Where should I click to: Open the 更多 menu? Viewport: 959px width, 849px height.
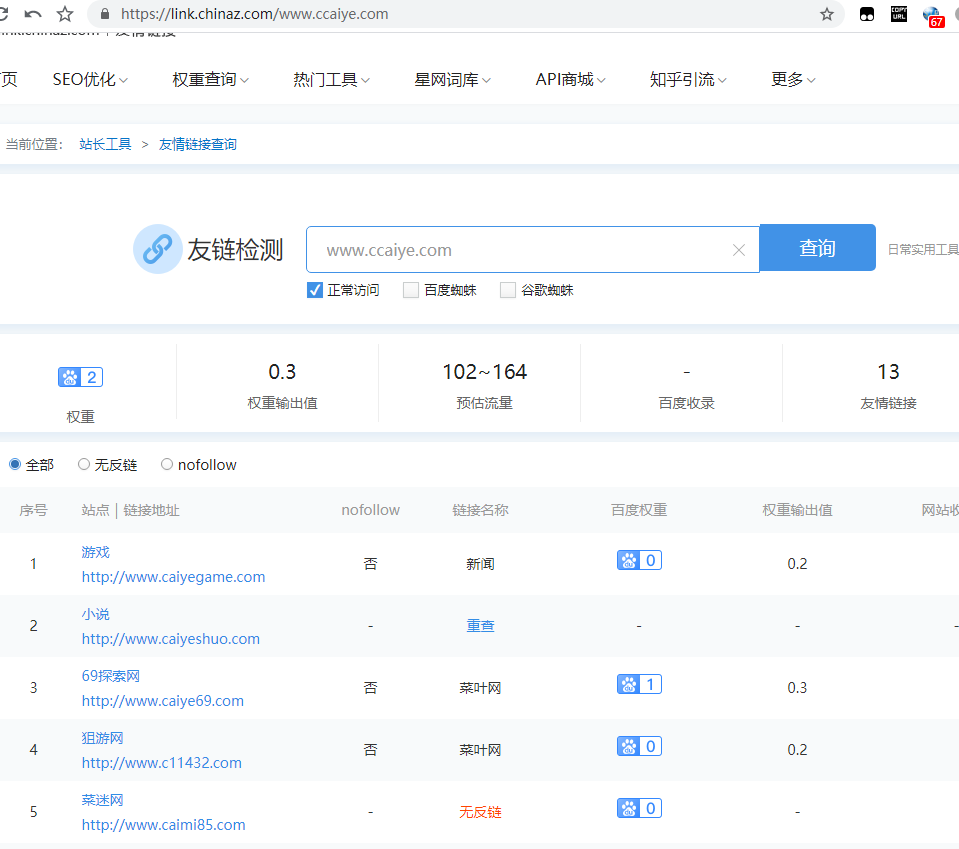coord(793,80)
